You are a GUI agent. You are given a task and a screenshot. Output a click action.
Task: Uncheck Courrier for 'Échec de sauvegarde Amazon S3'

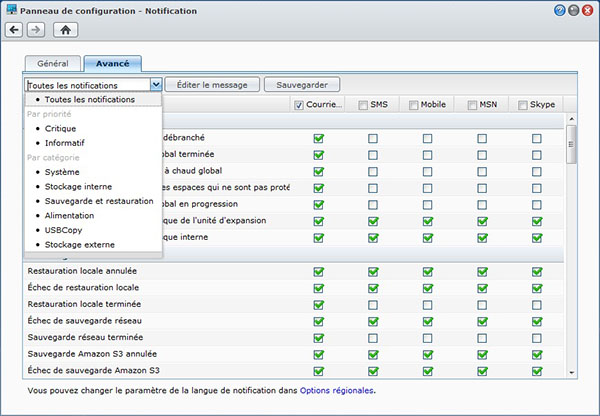coord(318,371)
